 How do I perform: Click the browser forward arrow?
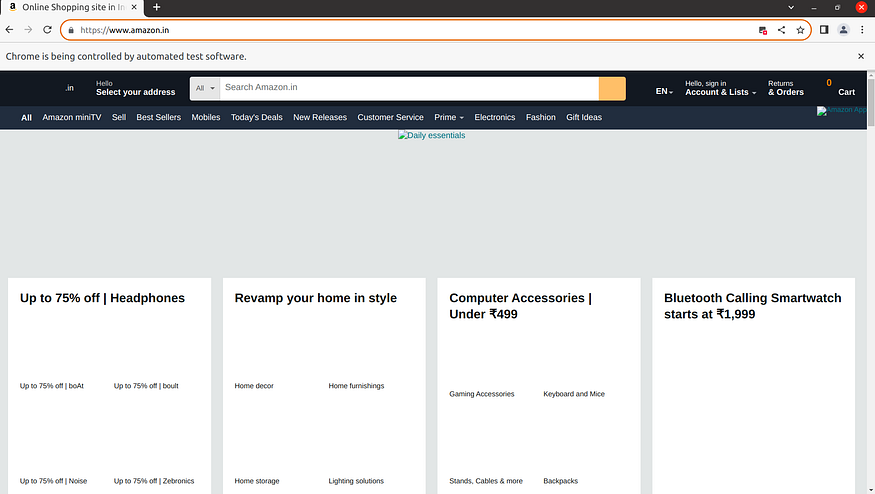click(28, 30)
